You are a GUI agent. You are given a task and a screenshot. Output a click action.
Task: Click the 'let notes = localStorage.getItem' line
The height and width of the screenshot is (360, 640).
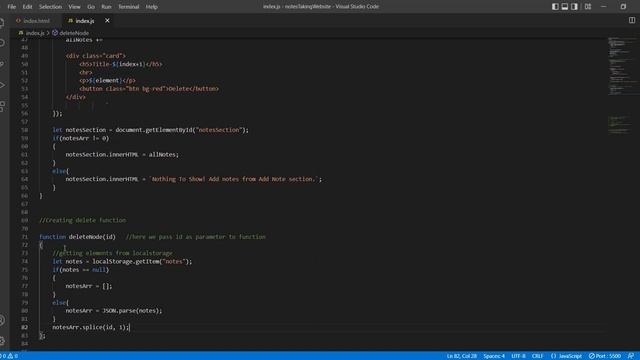click(122, 261)
